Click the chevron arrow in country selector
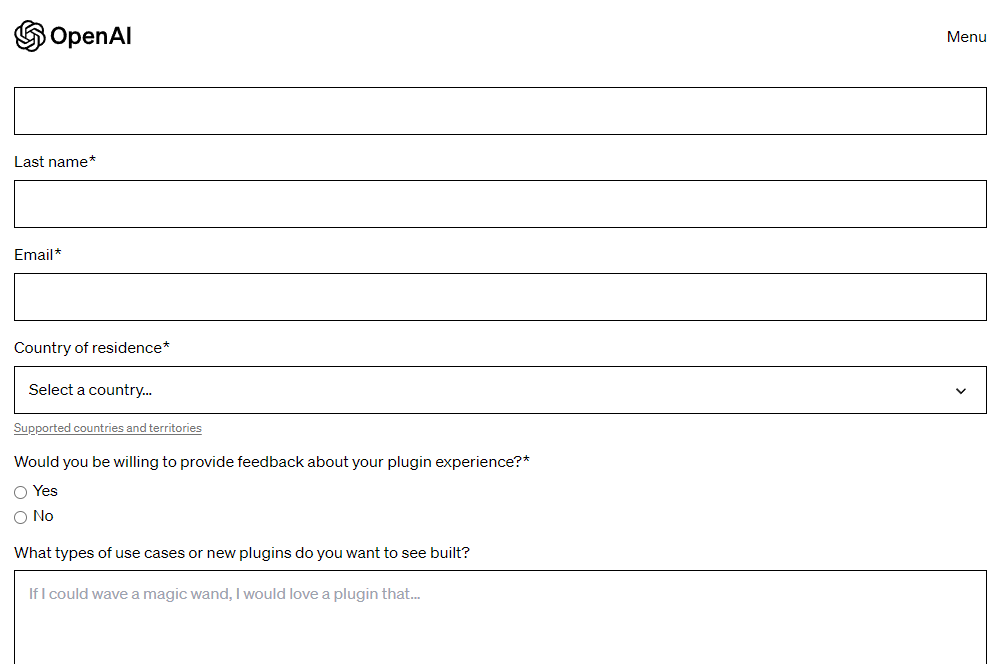 tap(960, 391)
